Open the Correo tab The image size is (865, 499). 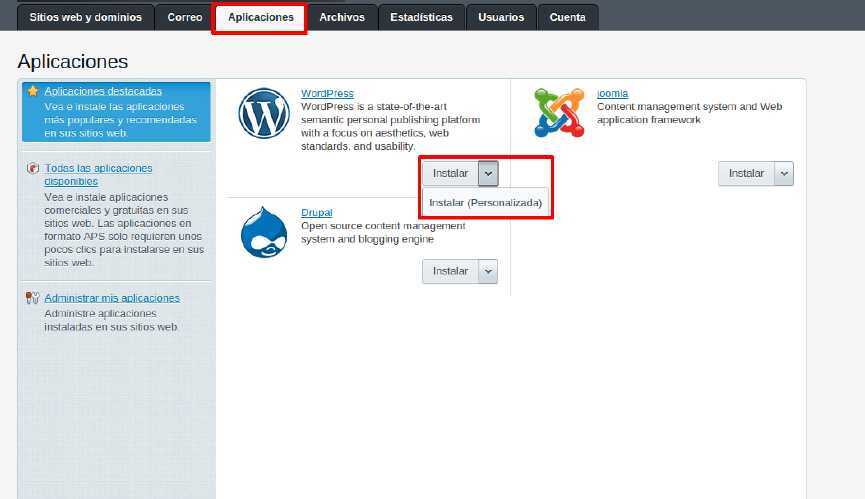click(x=184, y=17)
